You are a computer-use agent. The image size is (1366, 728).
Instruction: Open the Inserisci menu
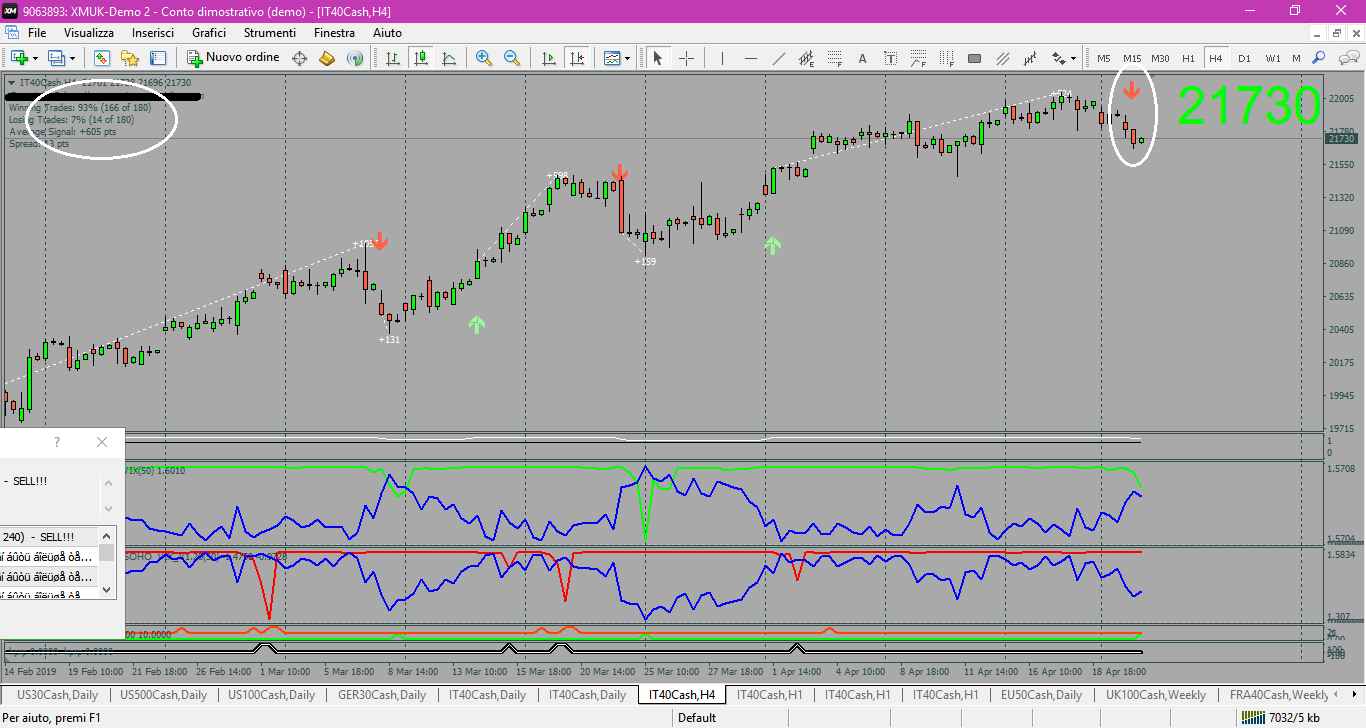tap(153, 33)
